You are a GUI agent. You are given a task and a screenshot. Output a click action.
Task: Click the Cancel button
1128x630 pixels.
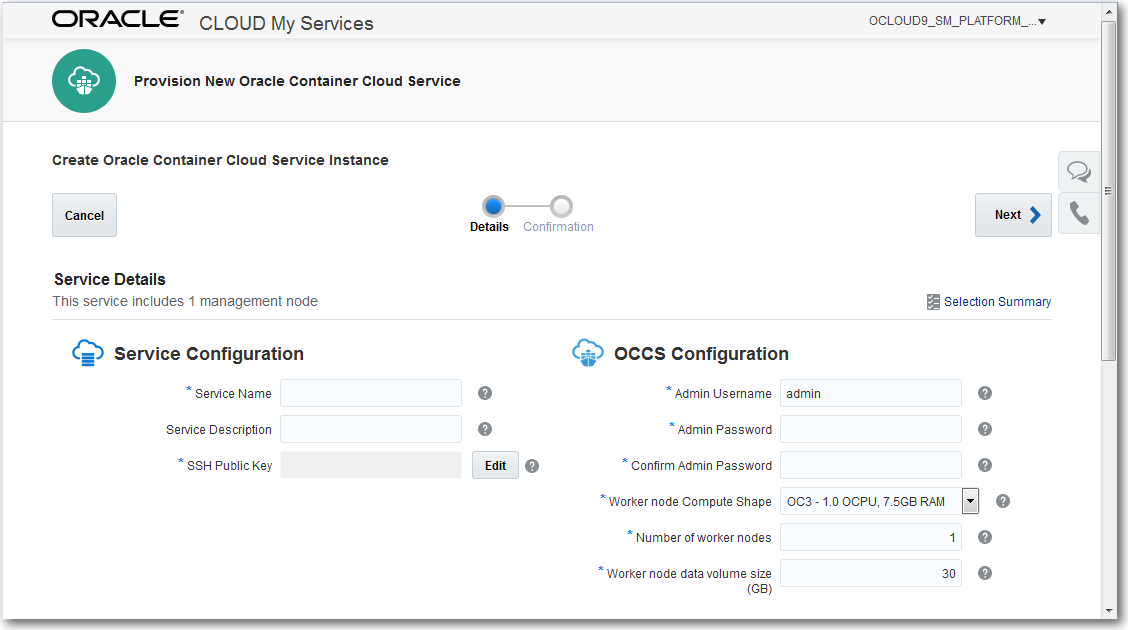tap(84, 214)
